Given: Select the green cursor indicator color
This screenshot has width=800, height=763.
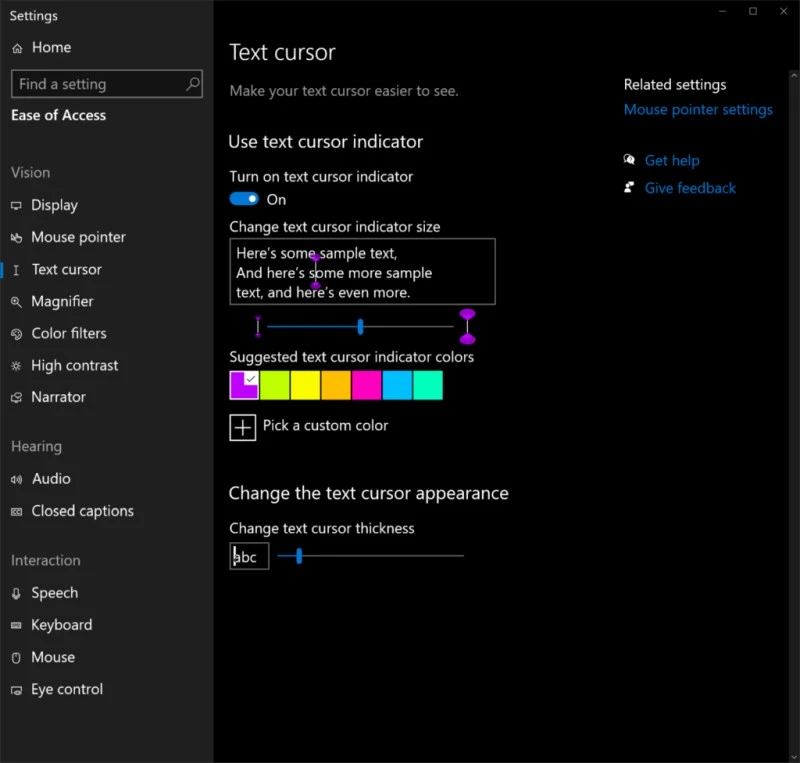Looking at the screenshot, I should coord(274,385).
